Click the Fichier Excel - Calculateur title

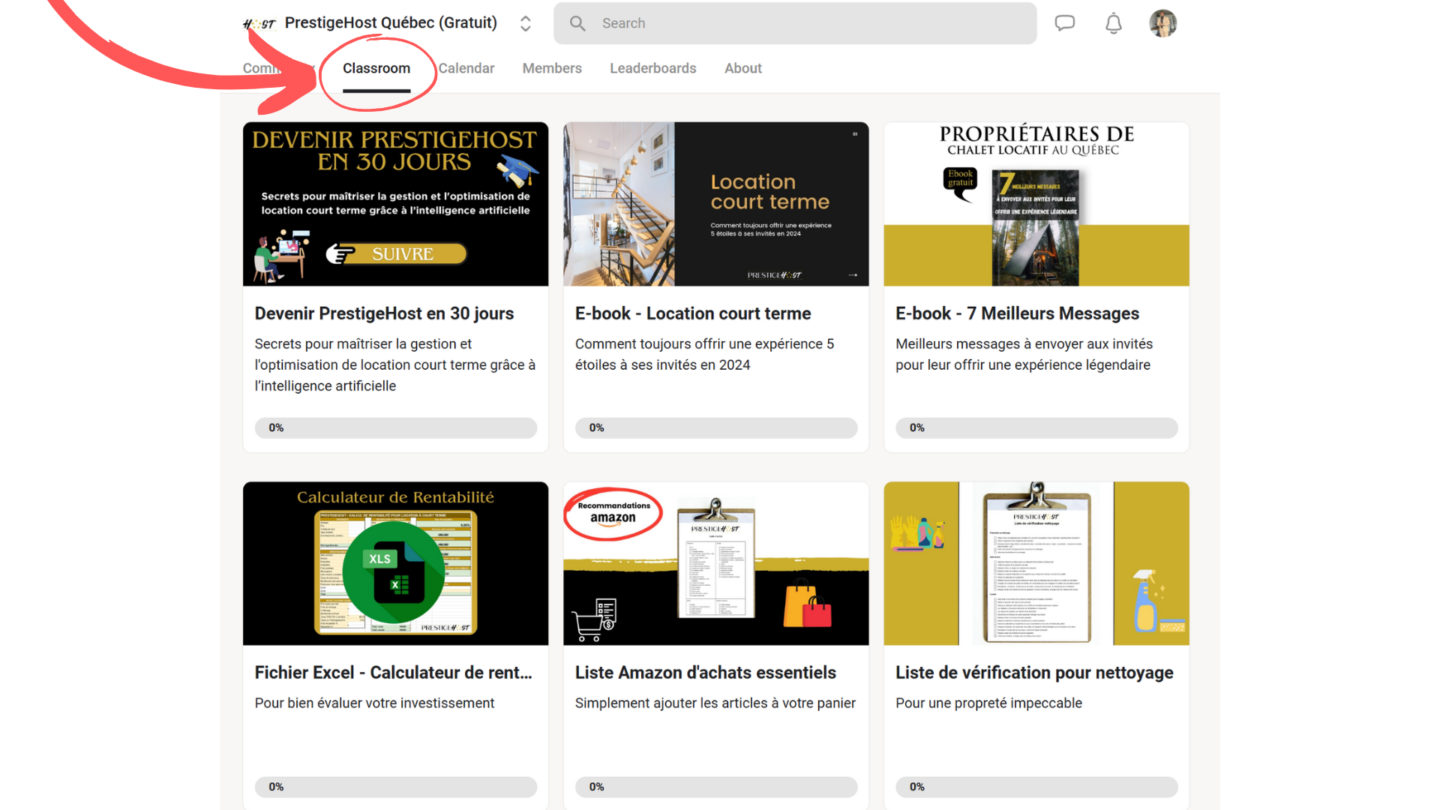(x=393, y=672)
